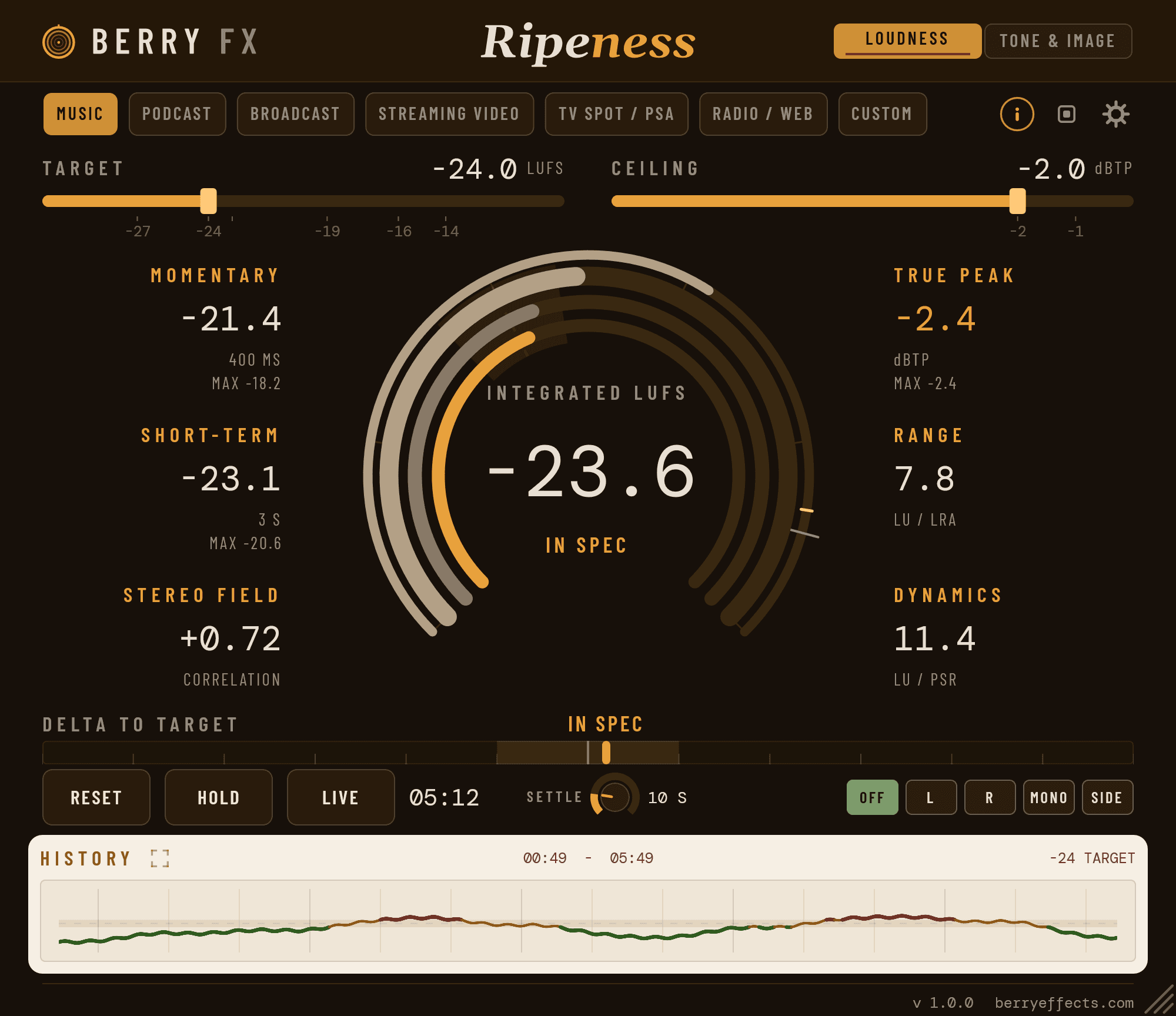Select the Music preset
This screenshot has width=1176, height=1016.
(x=80, y=114)
